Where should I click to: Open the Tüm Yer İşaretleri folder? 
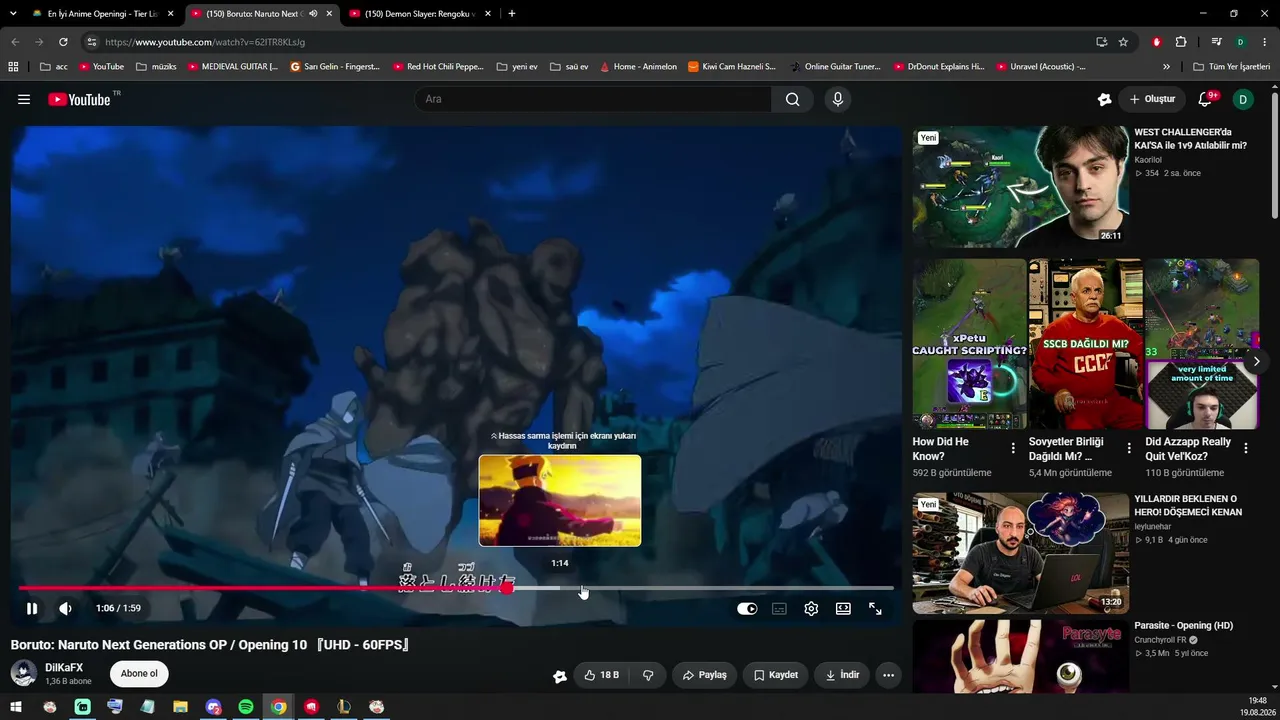click(x=1231, y=67)
